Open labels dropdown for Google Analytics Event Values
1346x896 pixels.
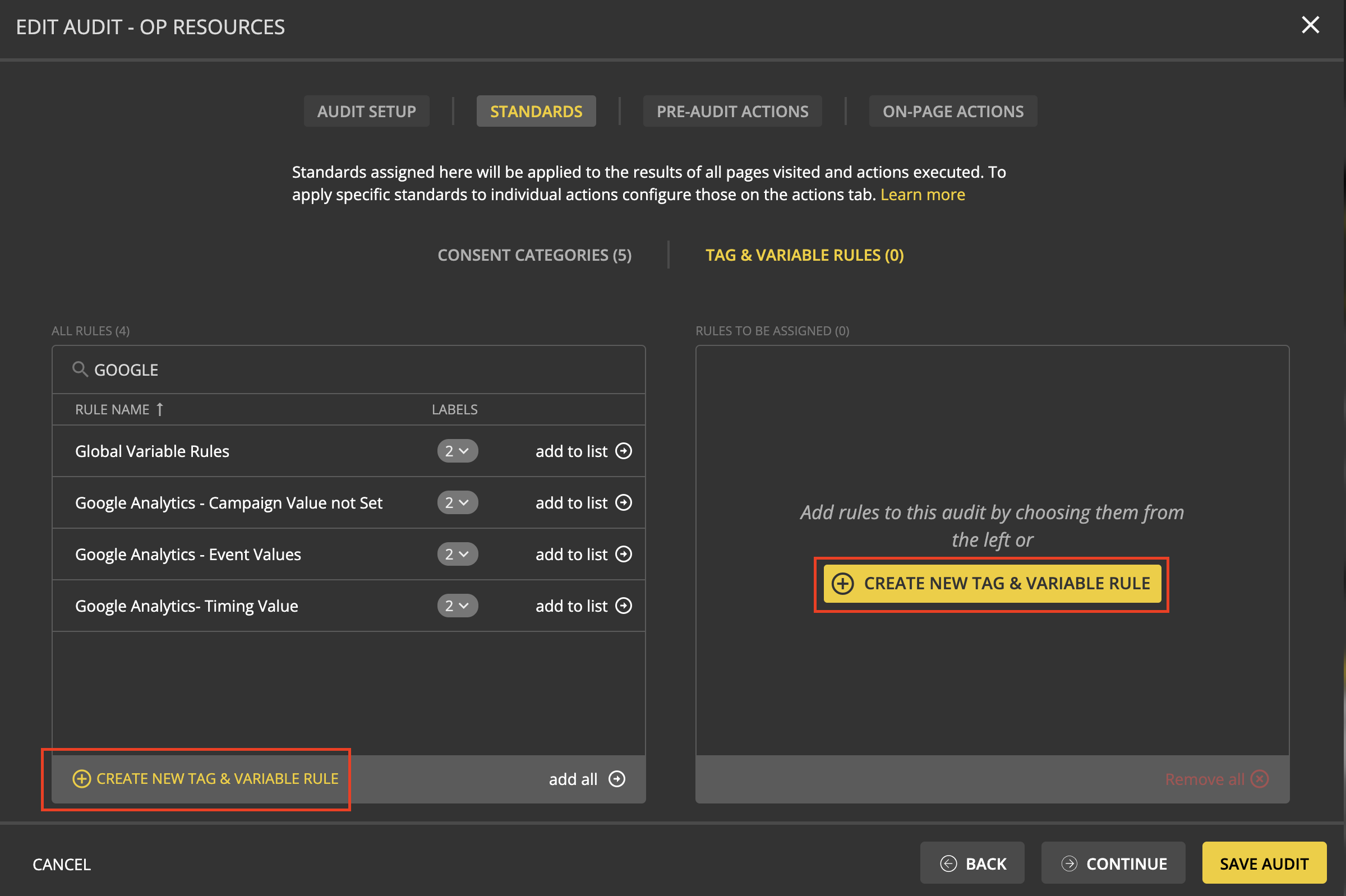[457, 554]
